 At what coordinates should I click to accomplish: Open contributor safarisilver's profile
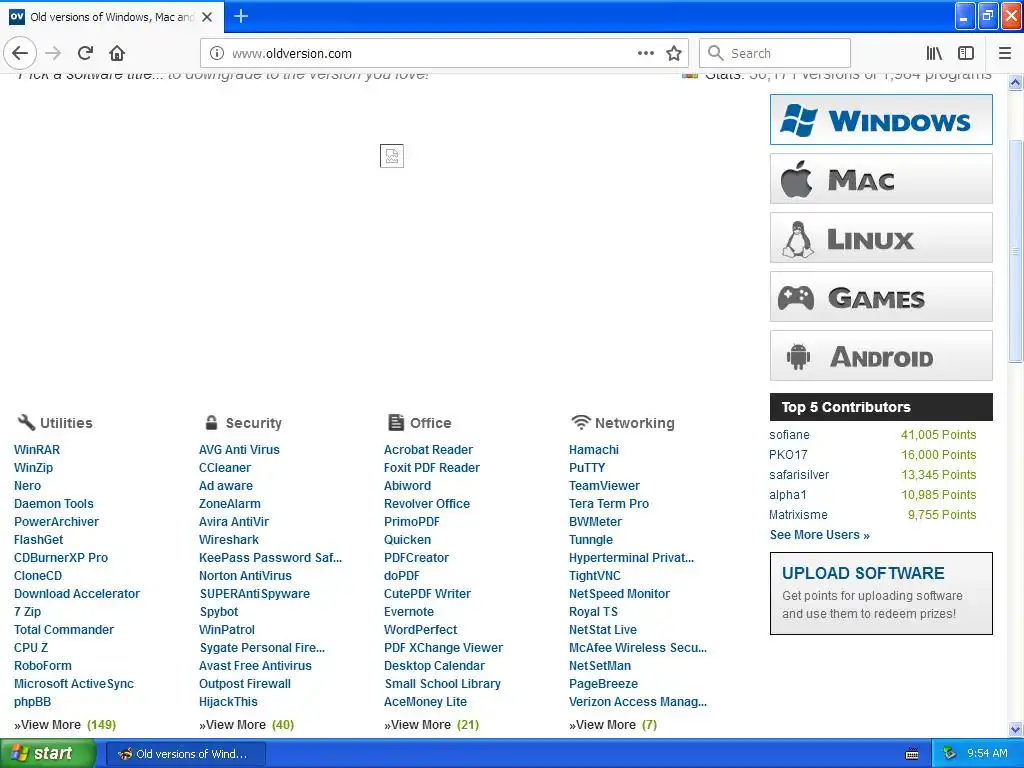(799, 475)
